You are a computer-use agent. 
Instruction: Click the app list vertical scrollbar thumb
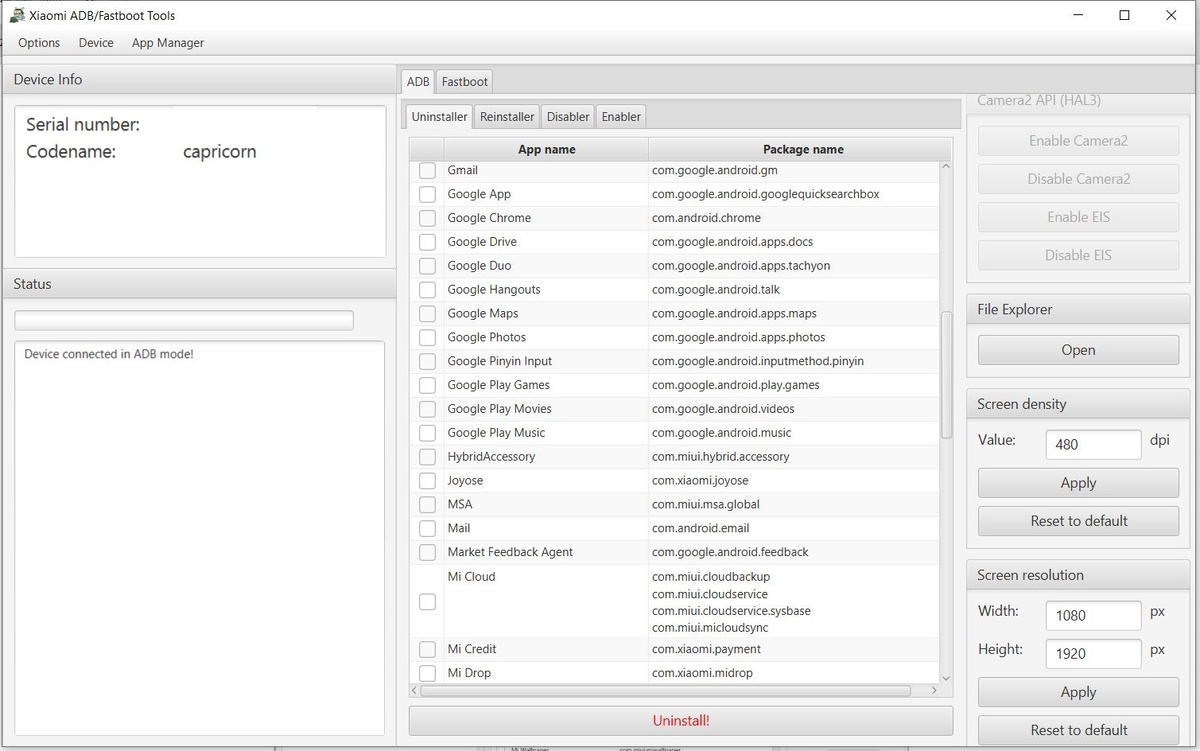pyautogui.click(x=947, y=374)
